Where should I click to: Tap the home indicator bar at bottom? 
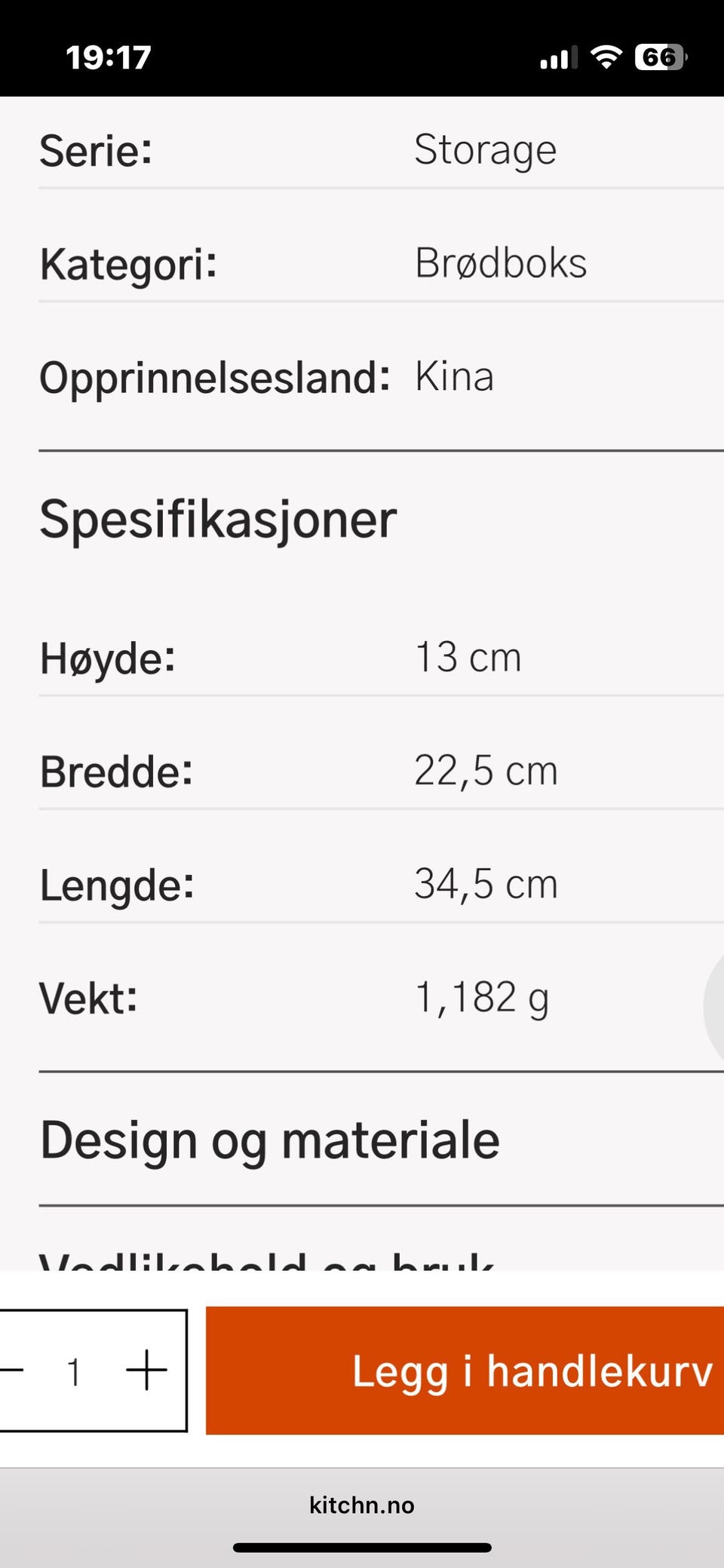pyautogui.click(x=362, y=1548)
